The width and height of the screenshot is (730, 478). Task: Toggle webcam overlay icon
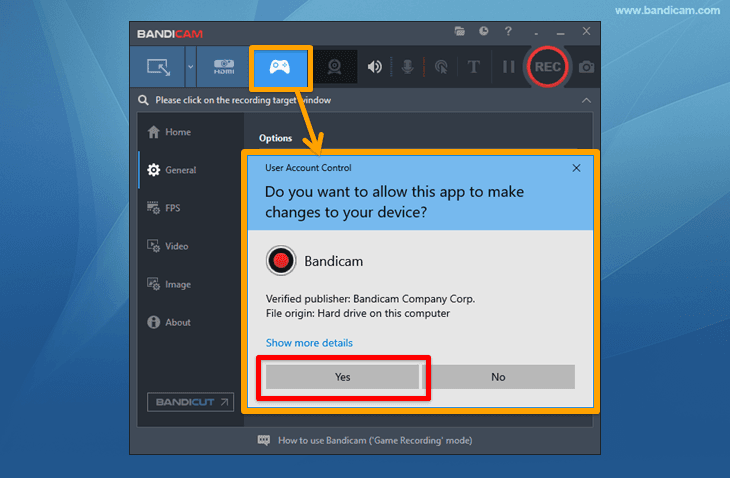335,67
